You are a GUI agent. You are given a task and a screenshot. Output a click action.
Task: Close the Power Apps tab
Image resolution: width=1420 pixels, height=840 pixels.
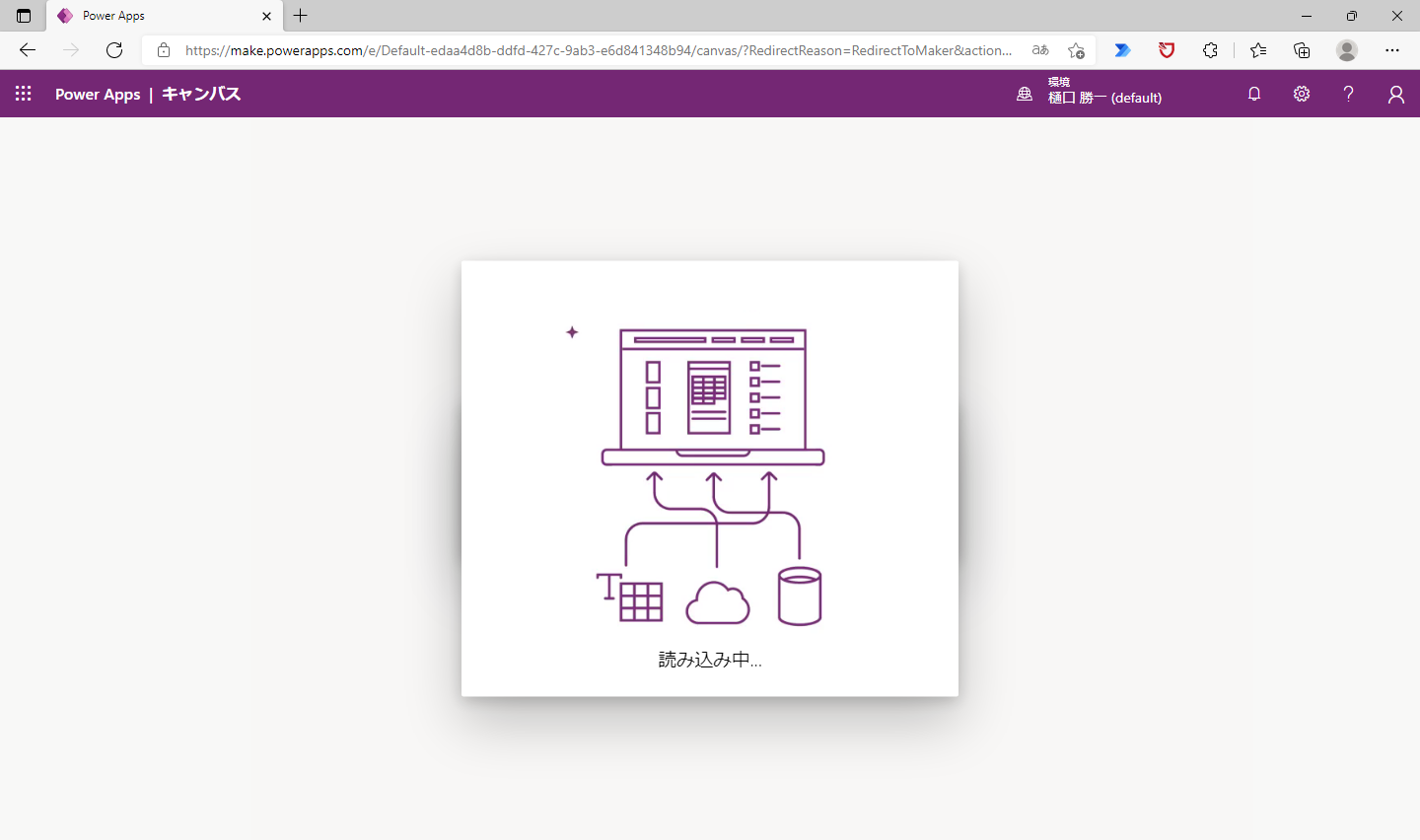tap(266, 16)
